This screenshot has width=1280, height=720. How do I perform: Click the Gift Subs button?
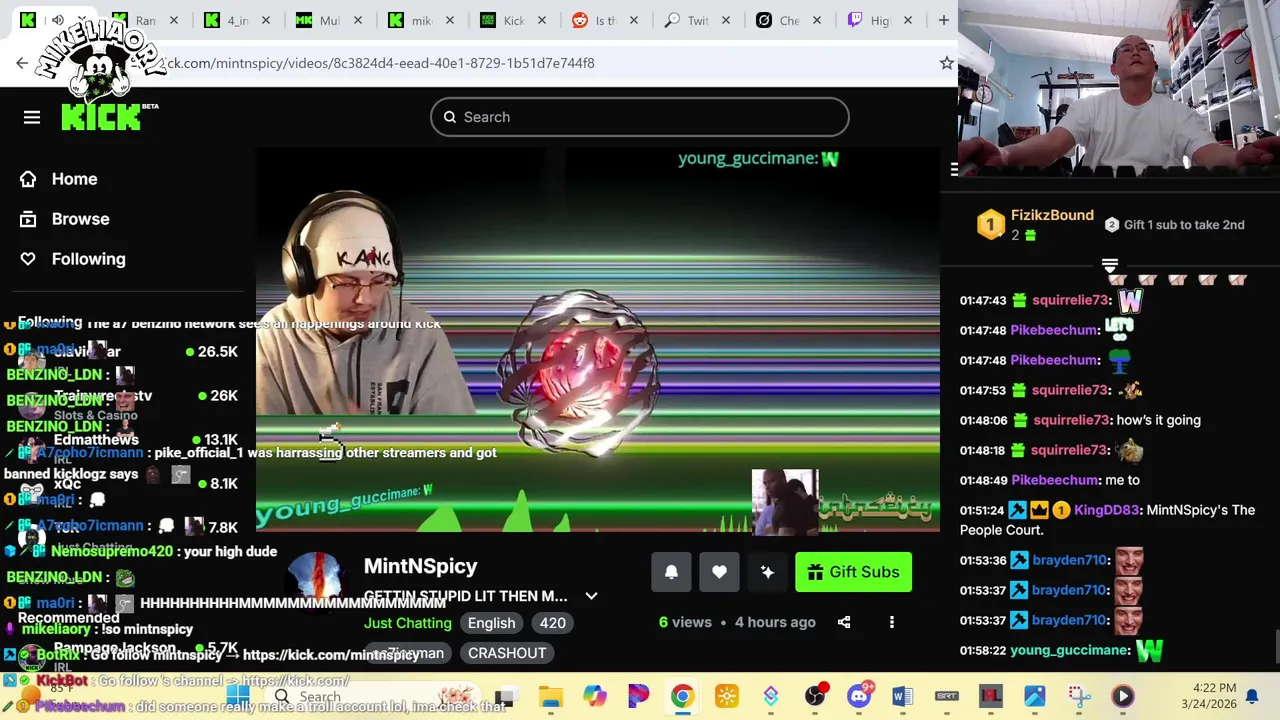pos(853,572)
